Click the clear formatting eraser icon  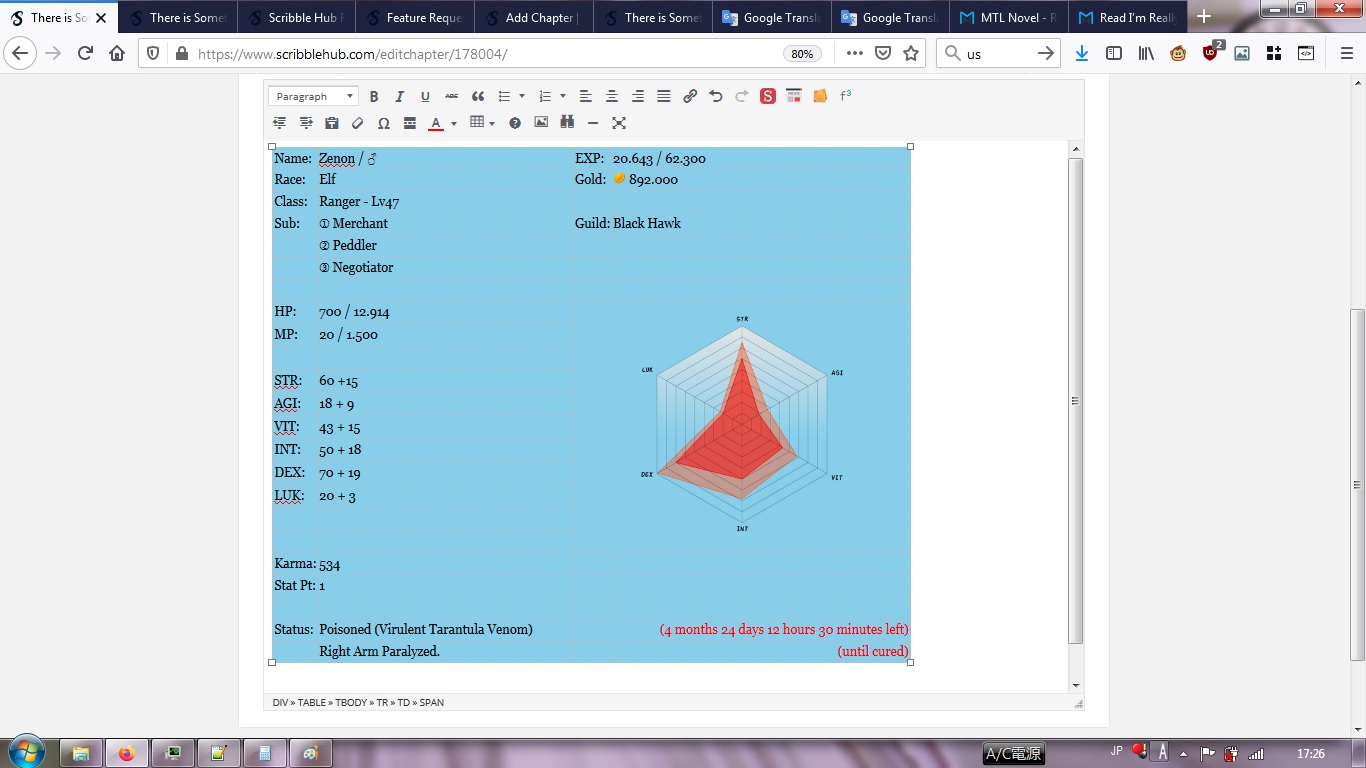(358, 123)
